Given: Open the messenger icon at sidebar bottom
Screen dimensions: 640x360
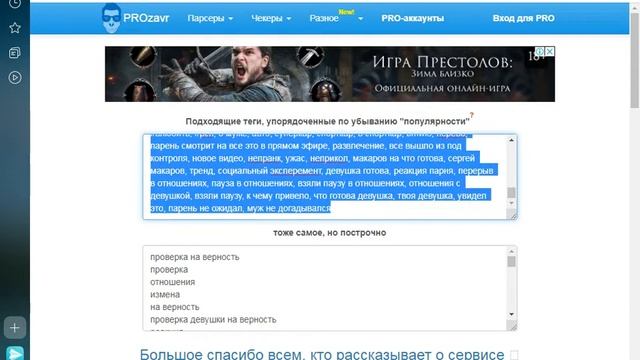Looking at the screenshot, I should (x=15, y=353).
